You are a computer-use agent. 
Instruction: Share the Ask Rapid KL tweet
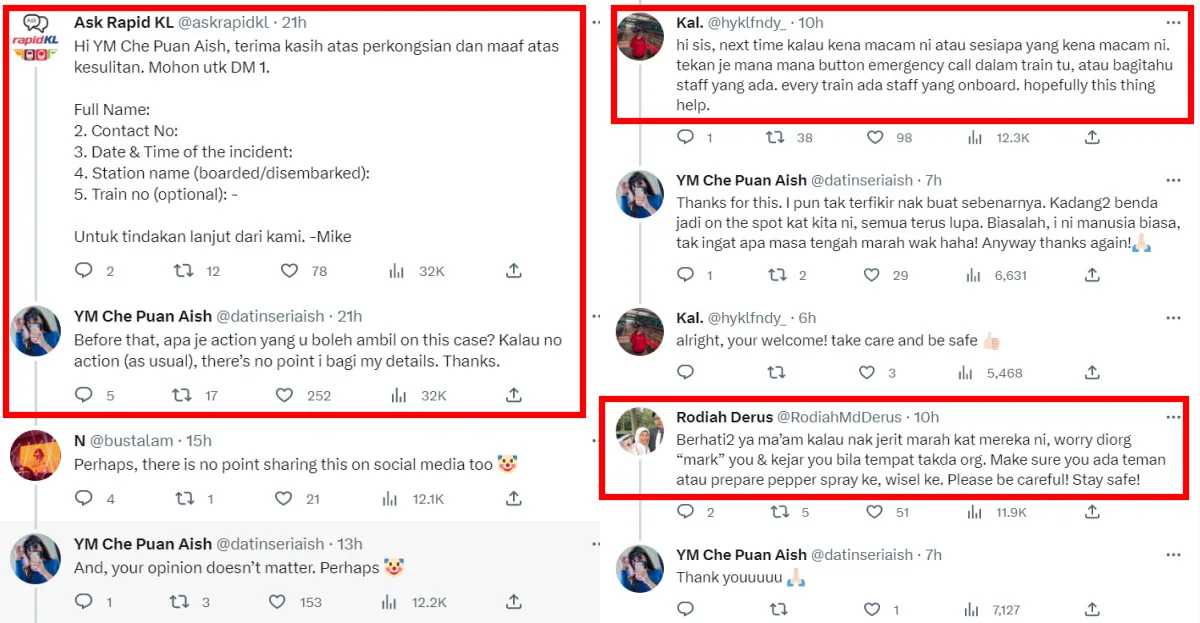pyautogui.click(x=513, y=271)
